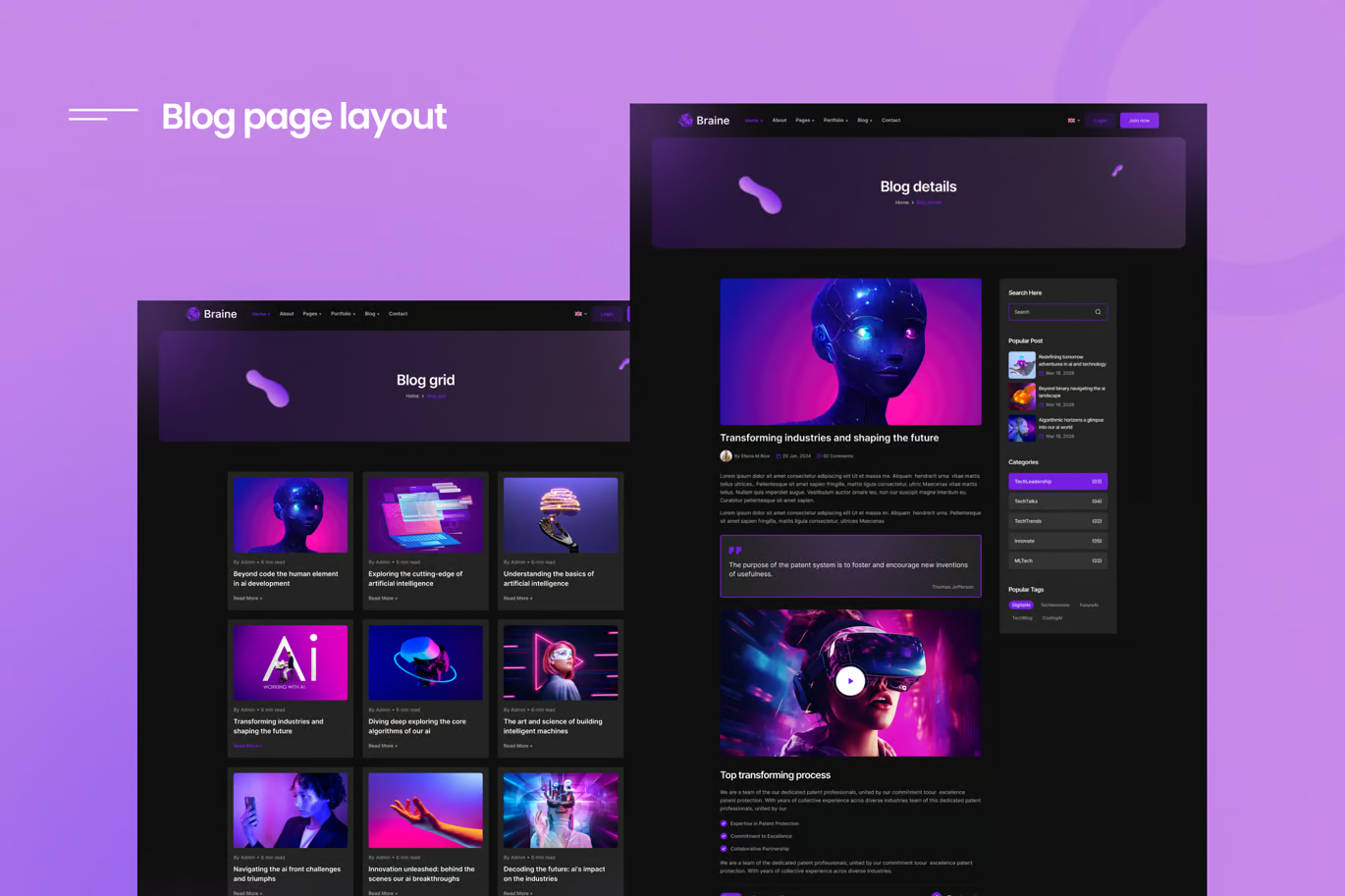Click the author avatar beside Elona M Rice
1345x896 pixels.
point(726,455)
